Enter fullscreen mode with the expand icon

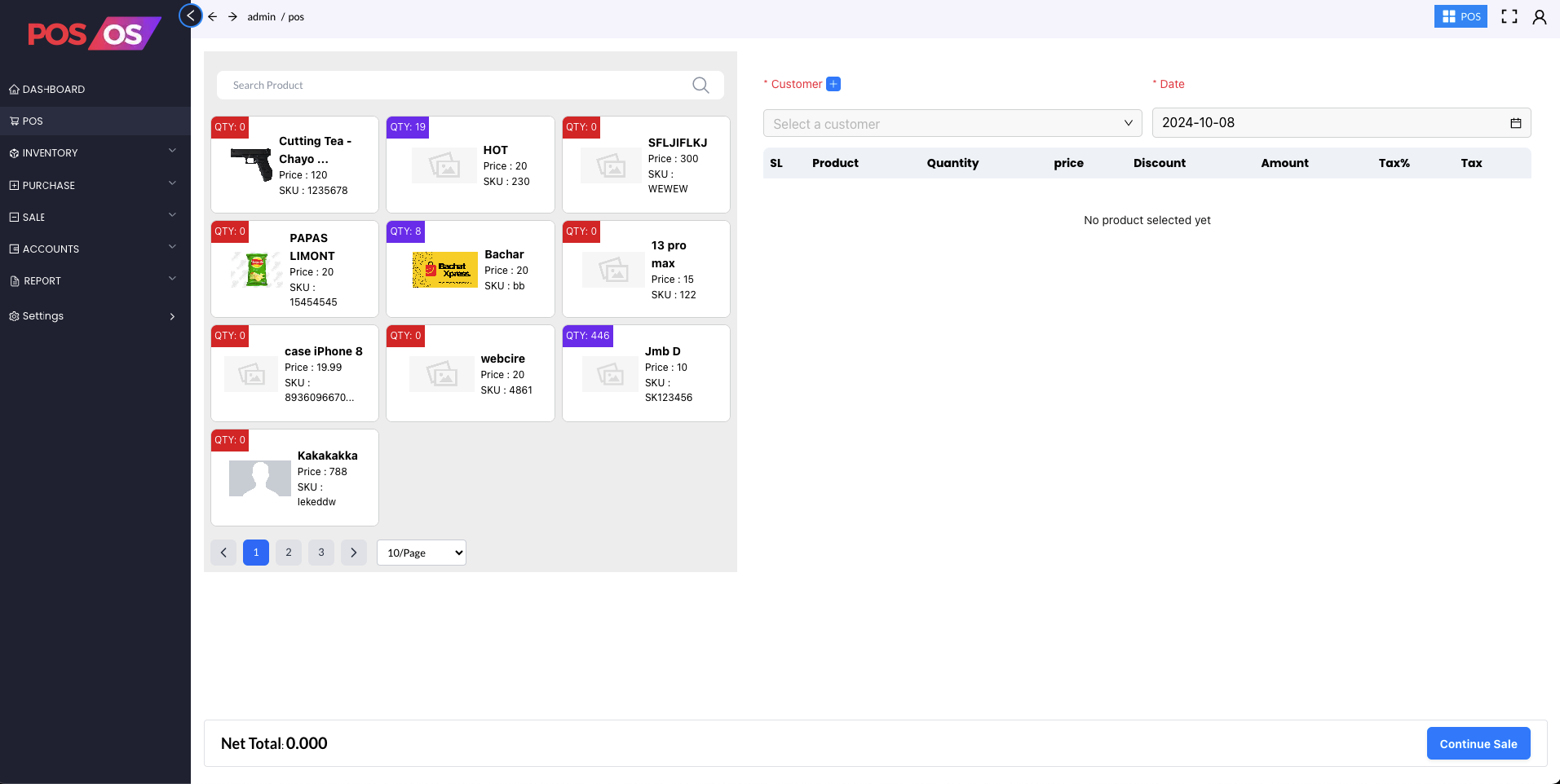pyautogui.click(x=1509, y=16)
